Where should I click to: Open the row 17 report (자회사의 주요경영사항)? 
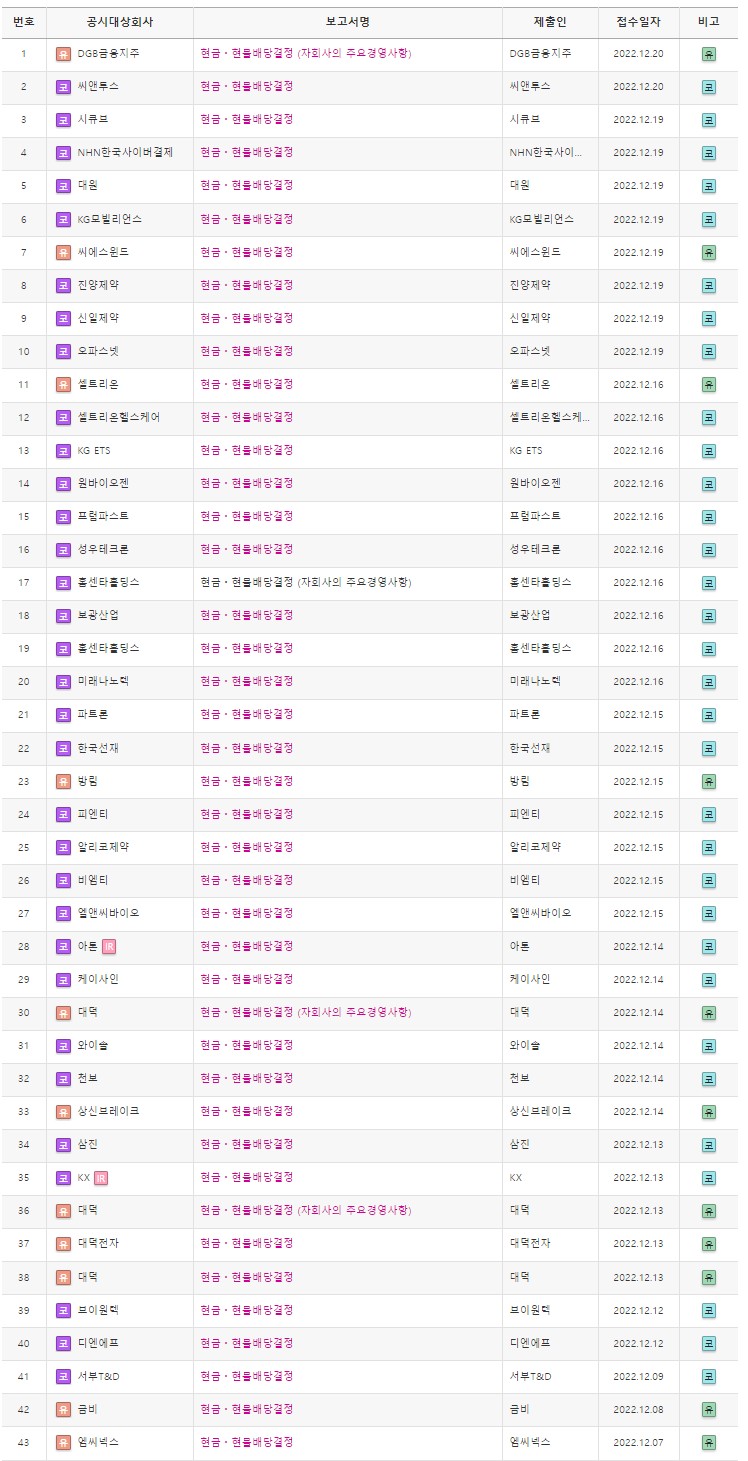point(305,582)
